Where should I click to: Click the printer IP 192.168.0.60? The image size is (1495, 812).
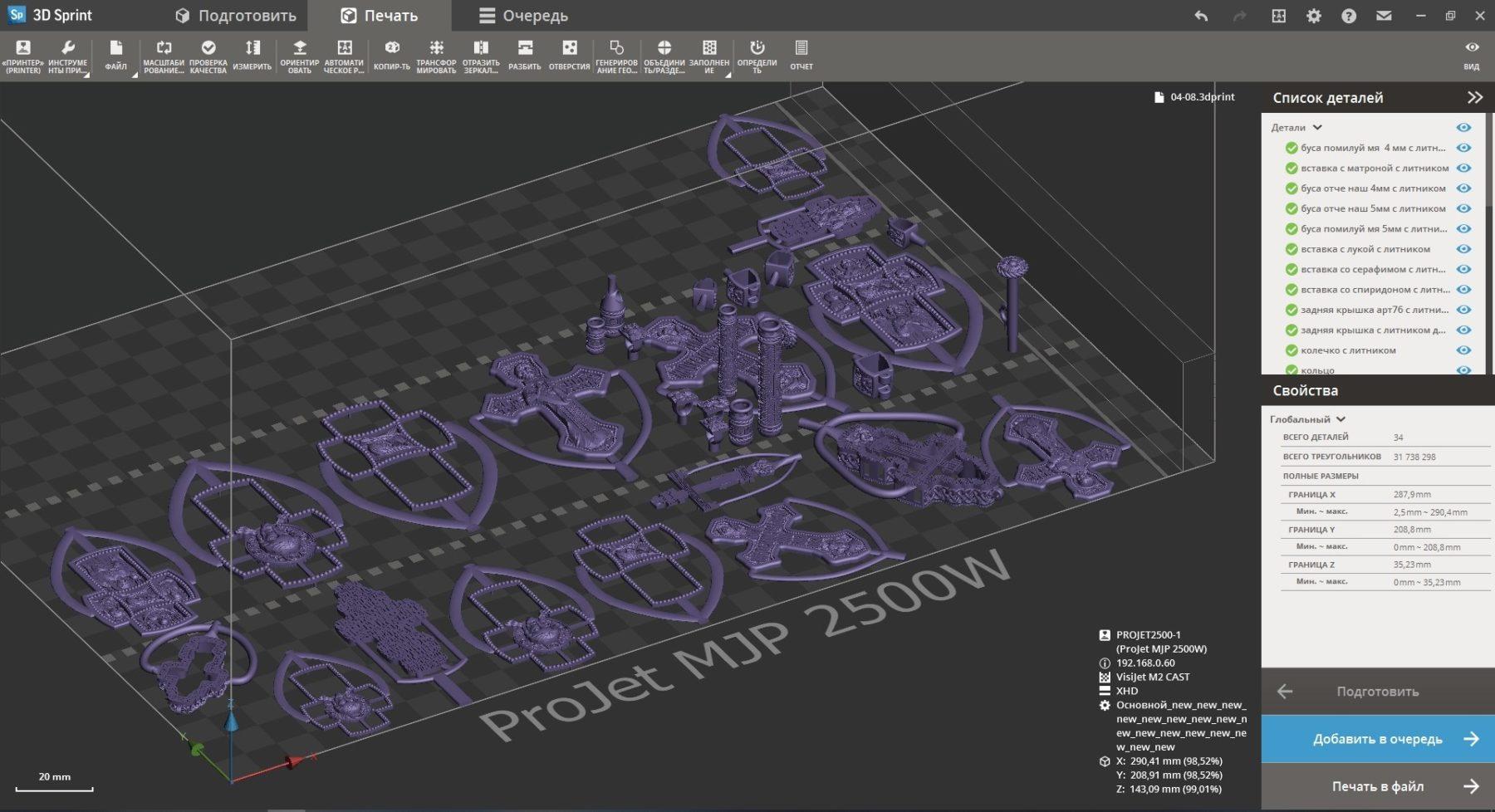(1145, 663)
